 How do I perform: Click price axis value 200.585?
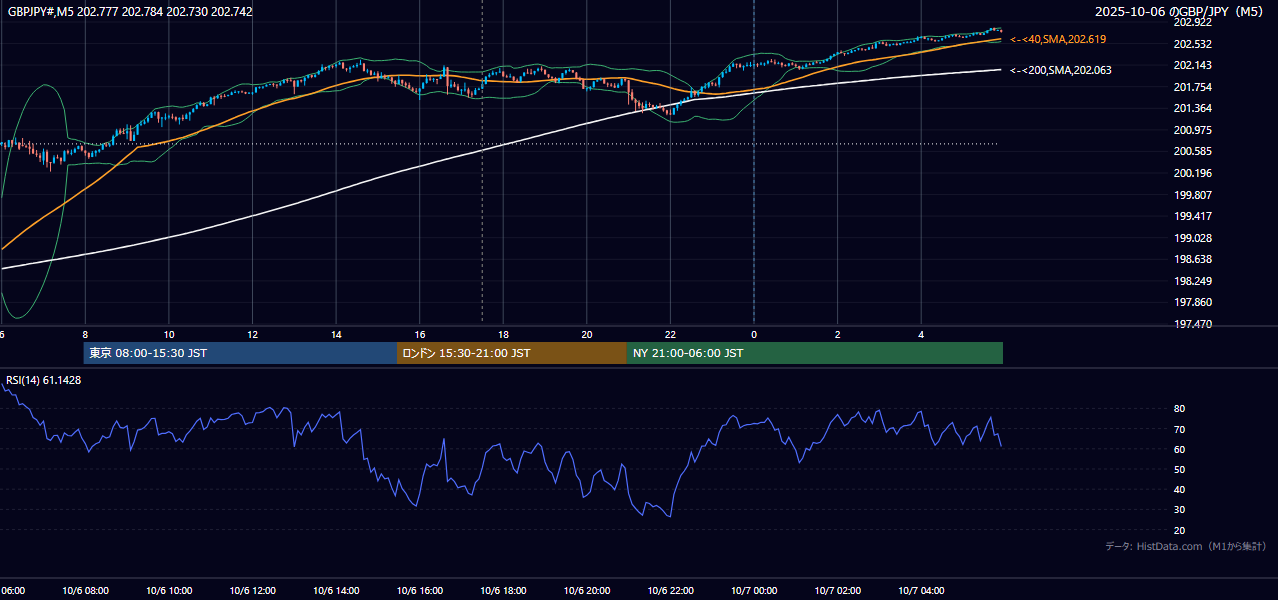click(x=1192, y=151)
